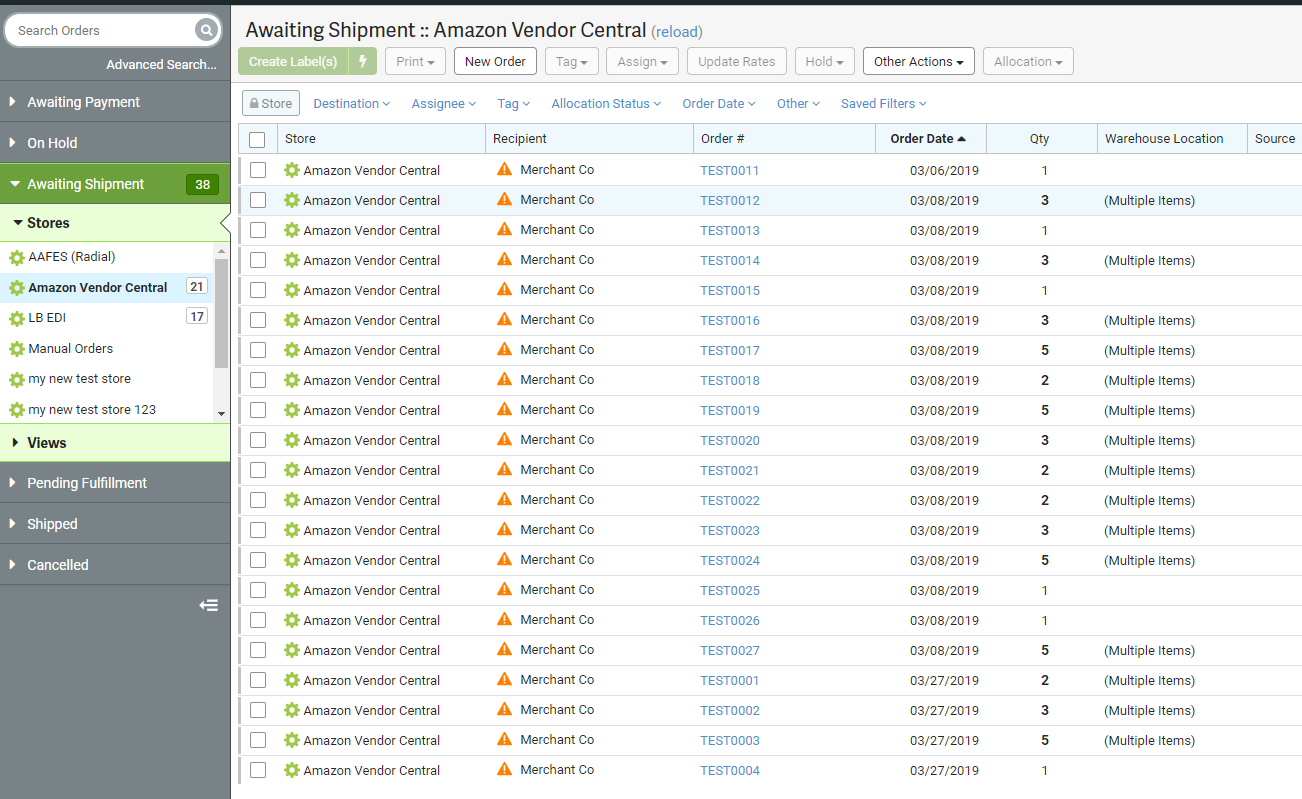Viewport: 1302px width, 799px height.
Task: Expand the Views section
Action: tap(115, 442)
